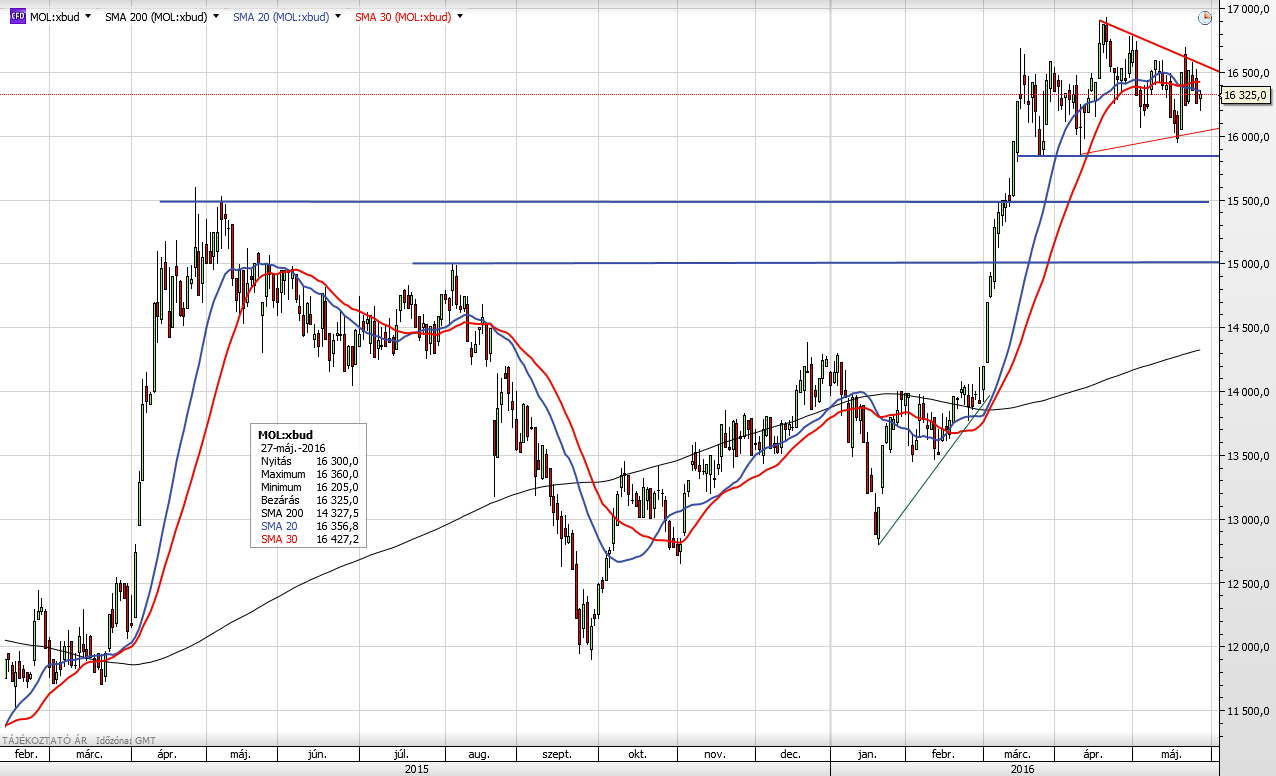
Task: Click the okt. month label
Action: coord(636,755)
